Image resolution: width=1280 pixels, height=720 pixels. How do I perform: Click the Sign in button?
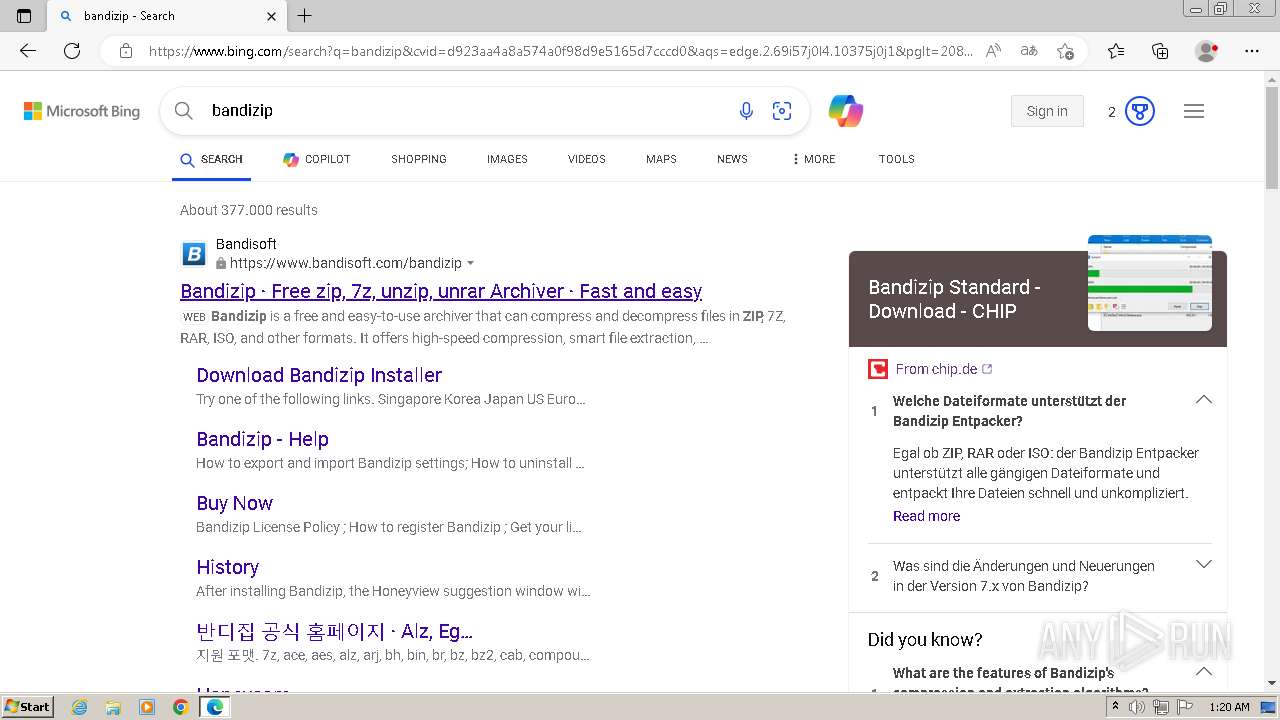[x=1047, y=111]
